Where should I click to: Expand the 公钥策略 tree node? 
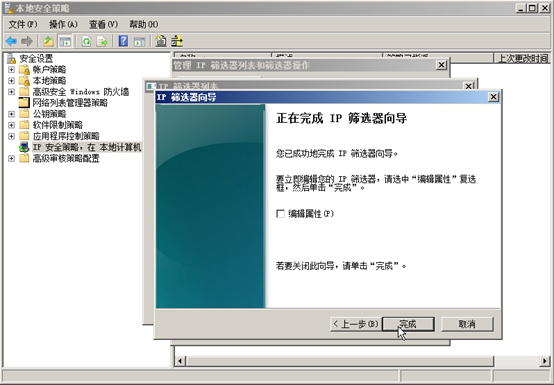point(11,114)
